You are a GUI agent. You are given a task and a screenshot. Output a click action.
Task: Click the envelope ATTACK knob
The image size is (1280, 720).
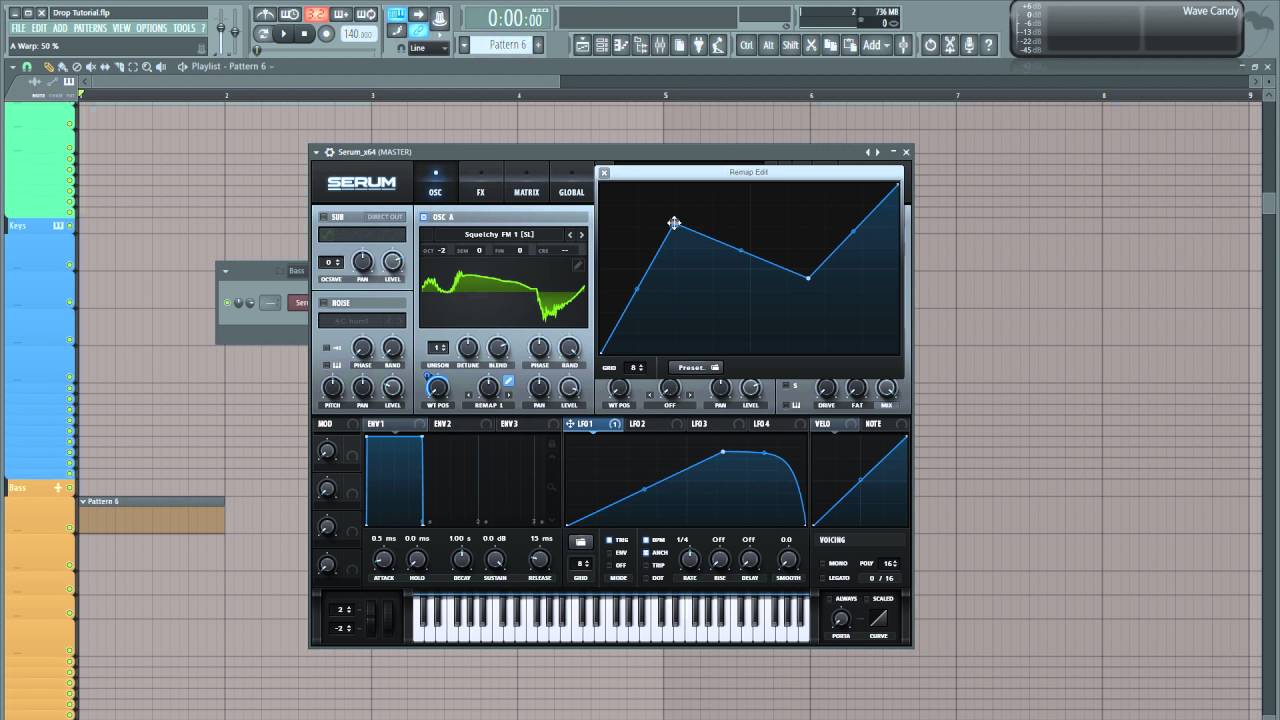click(384, 560)
